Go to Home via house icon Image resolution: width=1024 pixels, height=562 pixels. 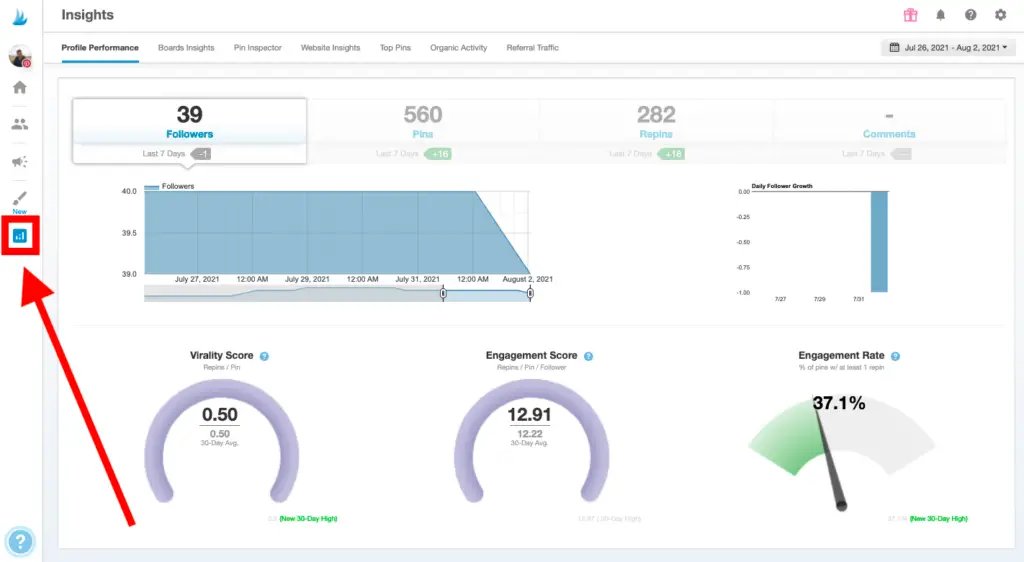tap(20, 87)
